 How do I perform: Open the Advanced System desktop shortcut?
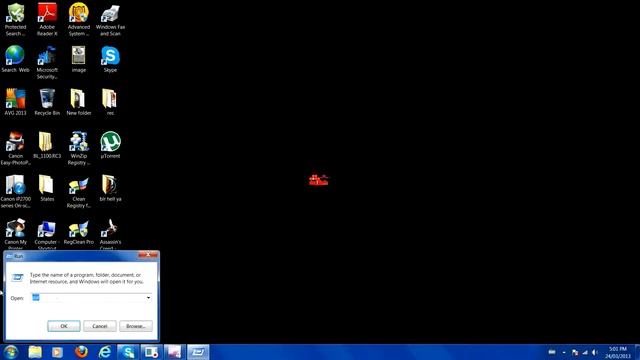(x=79, y=19)
